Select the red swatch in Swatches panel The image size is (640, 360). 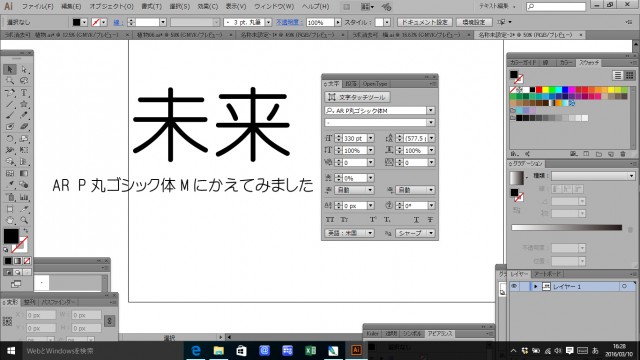coord(539,90)
